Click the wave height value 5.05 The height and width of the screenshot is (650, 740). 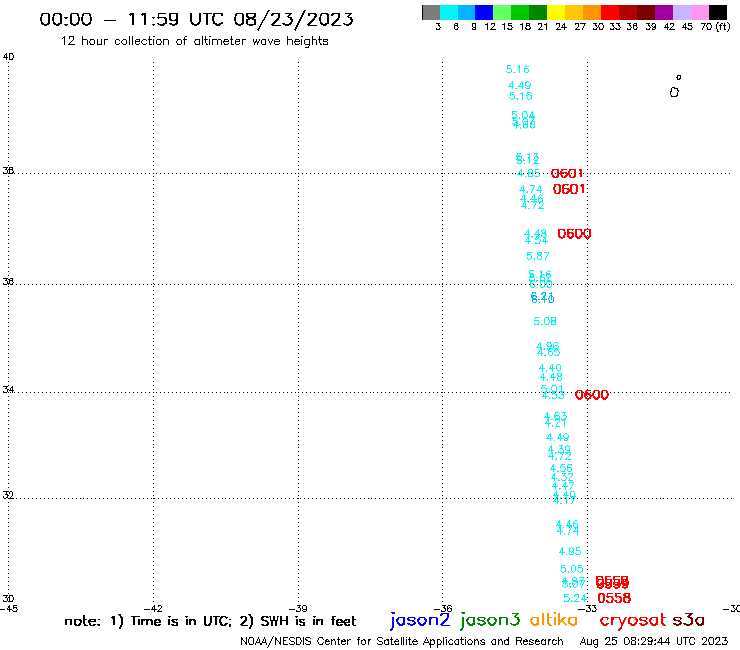click(x=571, y=569)
